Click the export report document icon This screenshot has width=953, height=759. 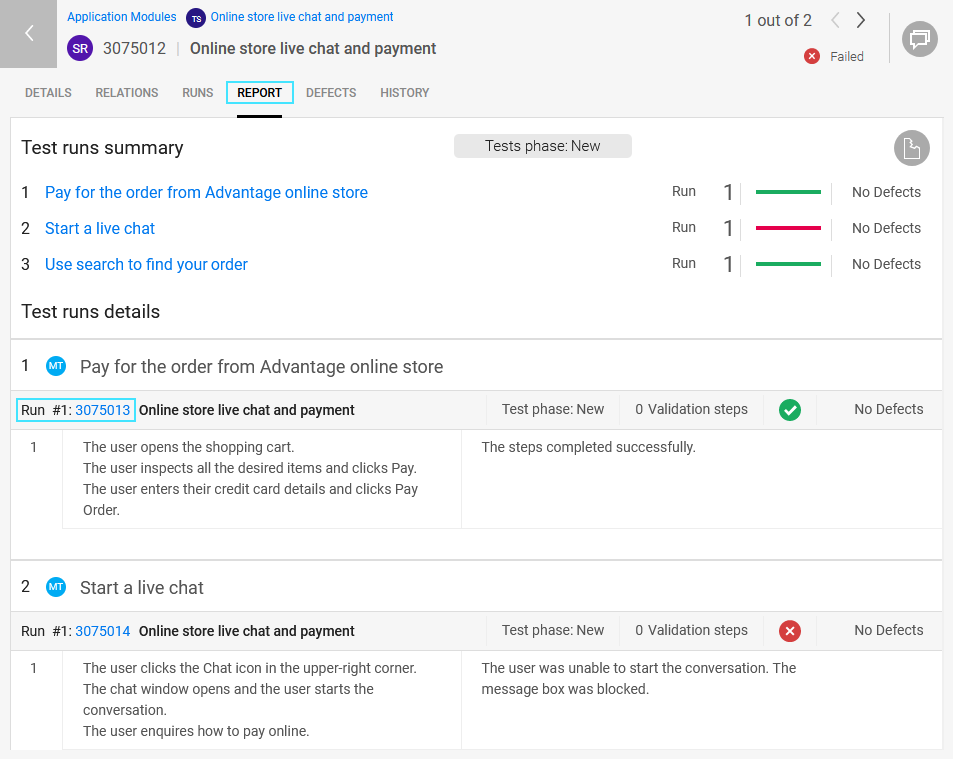[x=911, y=148]
